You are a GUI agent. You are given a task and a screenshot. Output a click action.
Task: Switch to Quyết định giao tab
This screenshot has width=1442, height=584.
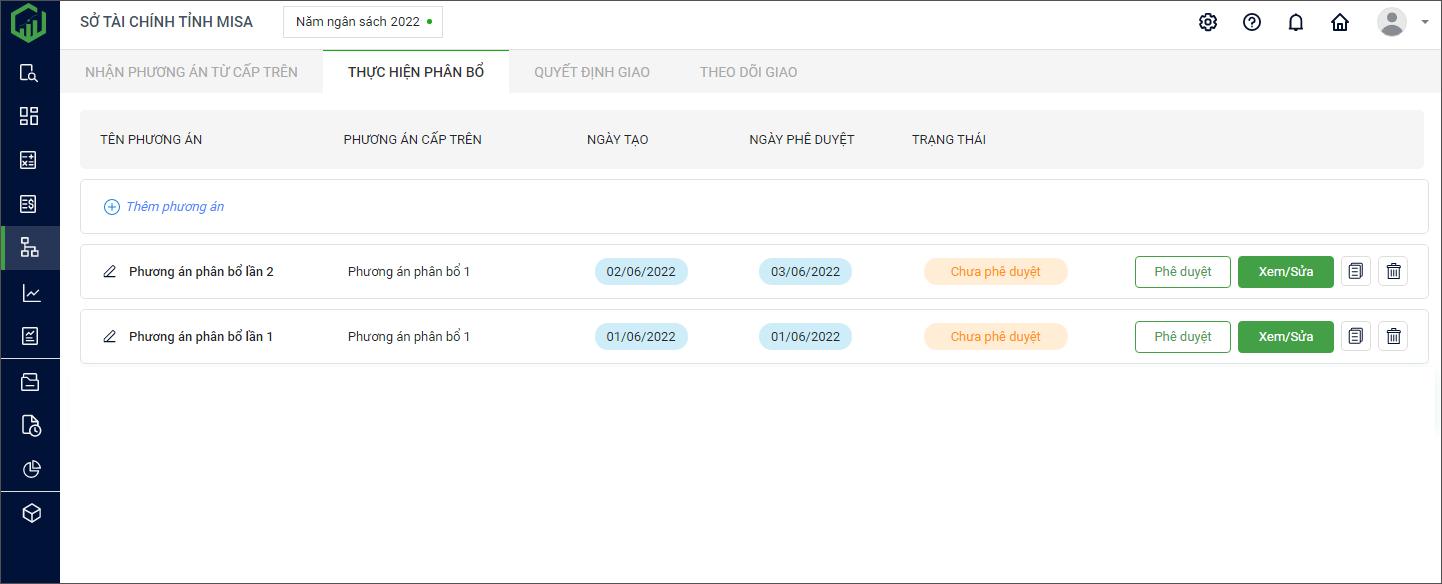click(592, 72)
